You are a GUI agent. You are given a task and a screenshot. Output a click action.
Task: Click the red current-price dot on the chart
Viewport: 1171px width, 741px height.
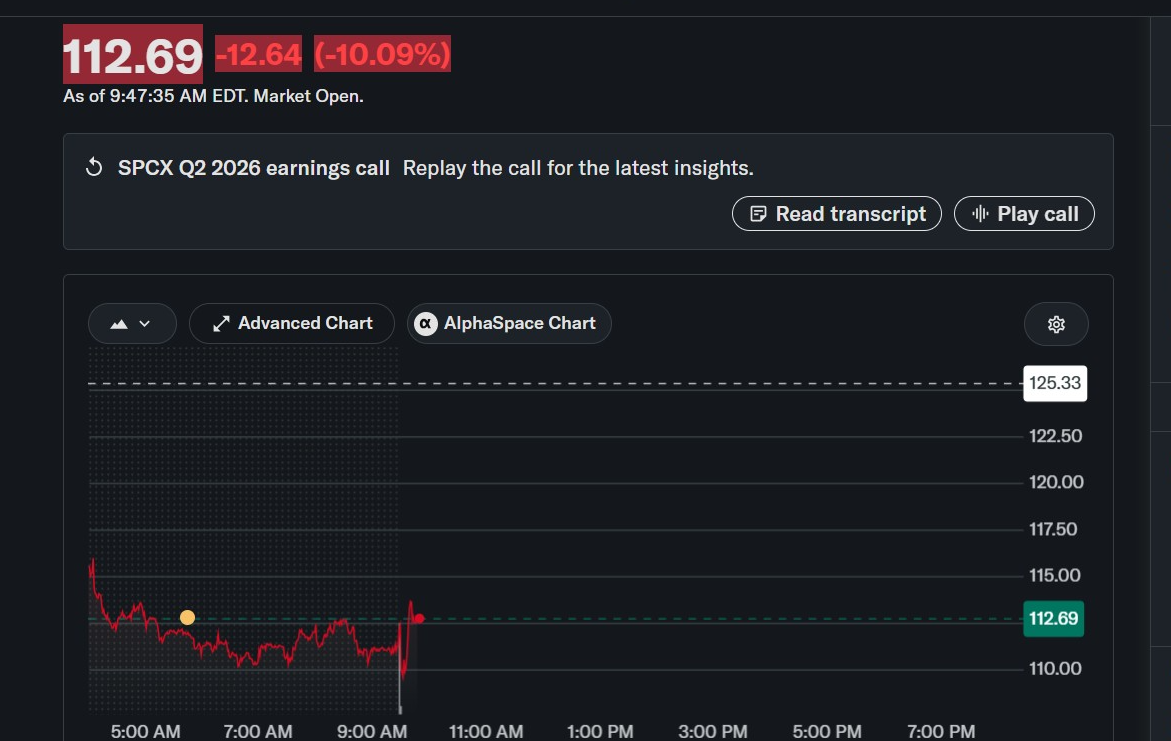419,618
